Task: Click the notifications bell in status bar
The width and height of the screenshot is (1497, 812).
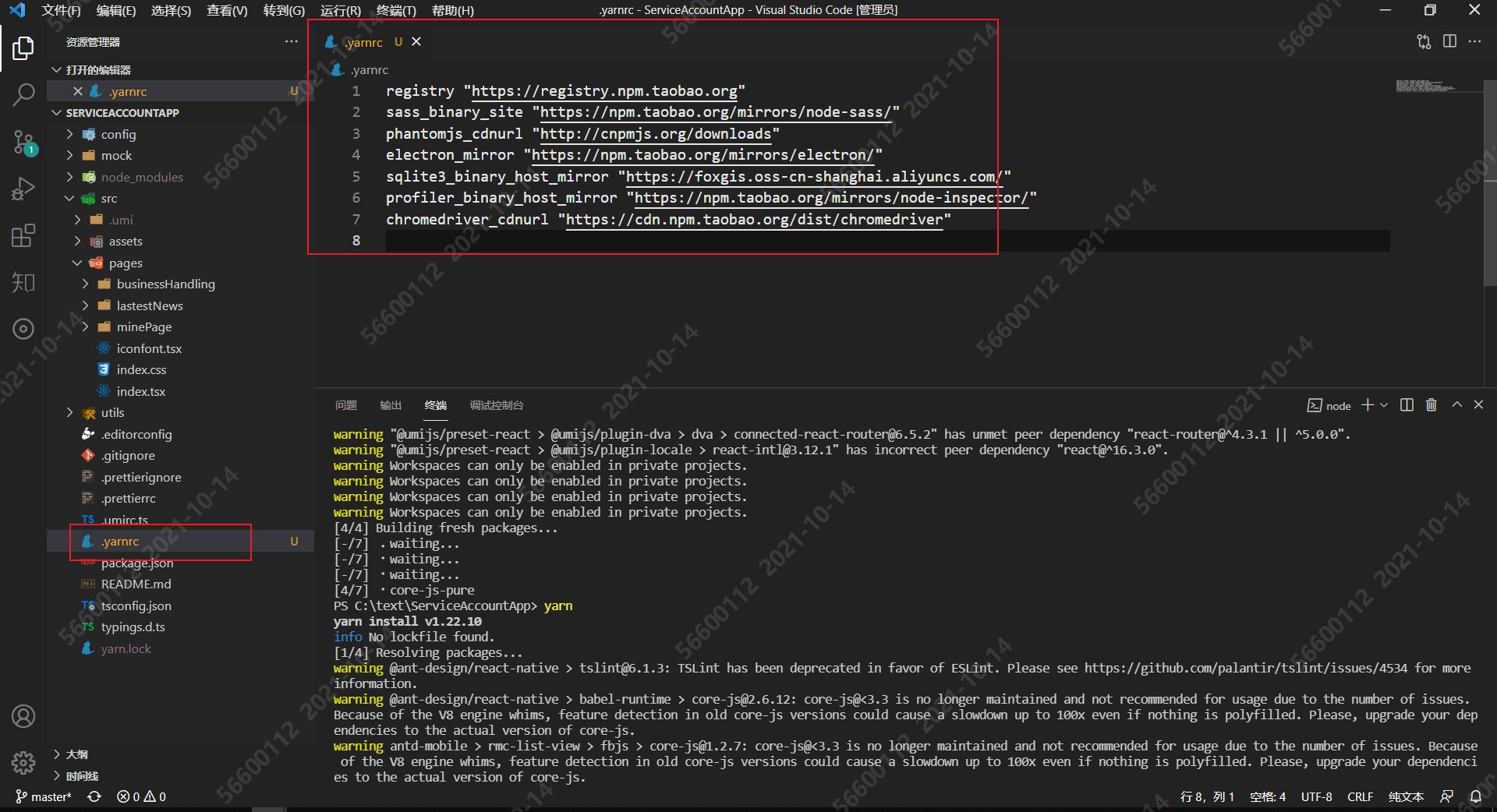Action: point(1476,796)
